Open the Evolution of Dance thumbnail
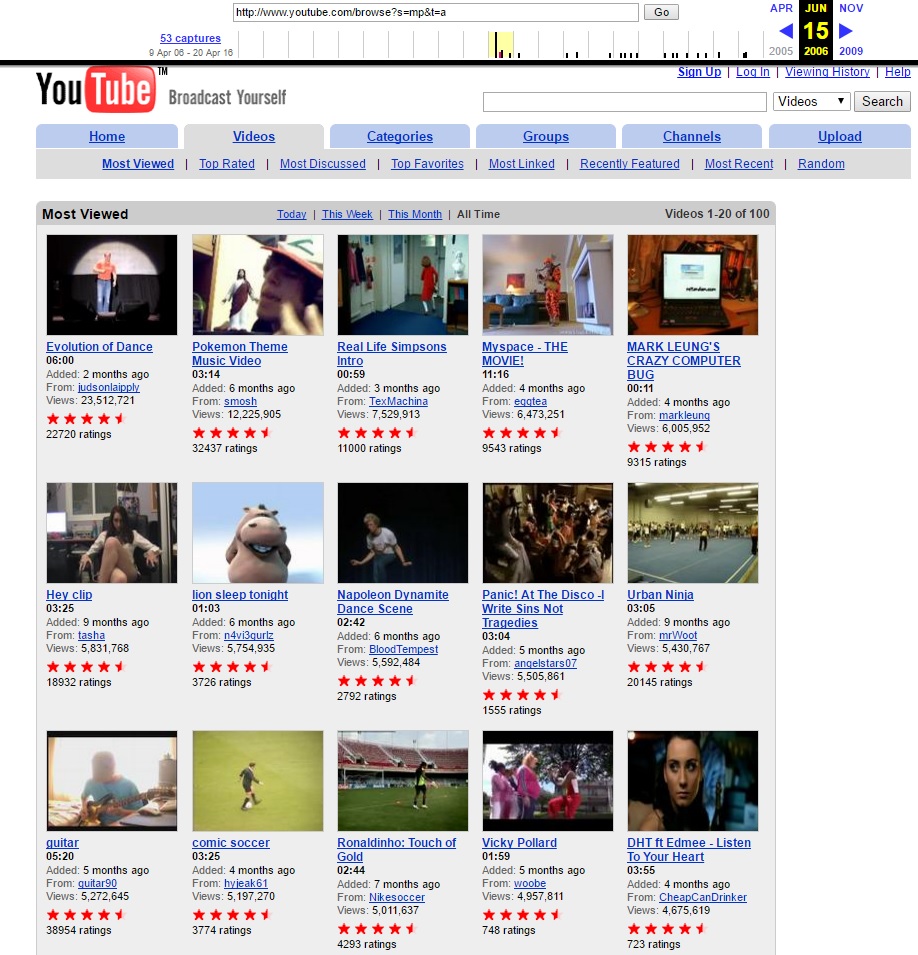Image resolution: width=918 pixels, height=955 pixels. [111, 284]
